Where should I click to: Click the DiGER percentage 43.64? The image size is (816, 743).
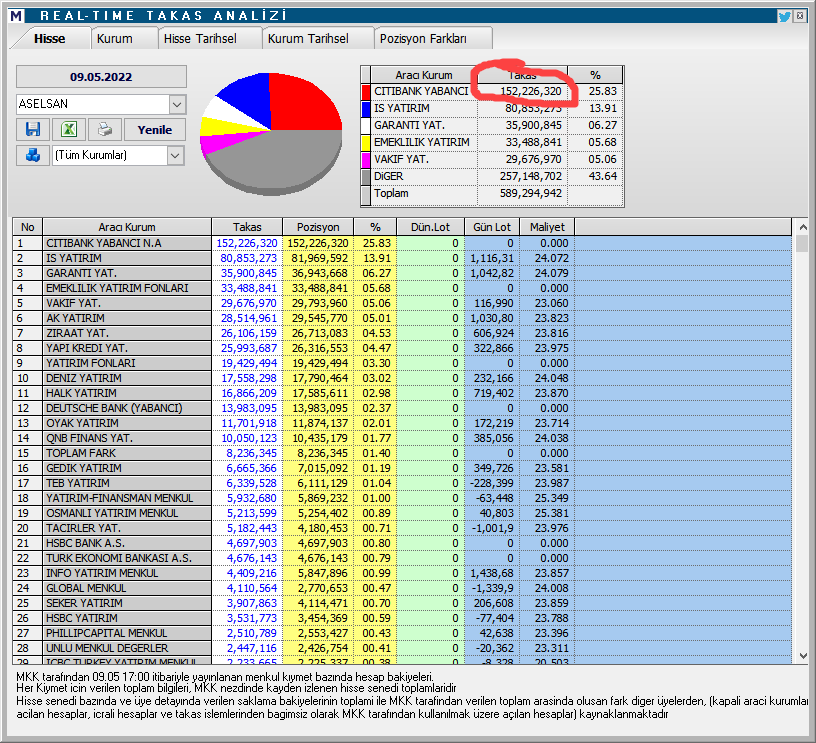[603, 176]
